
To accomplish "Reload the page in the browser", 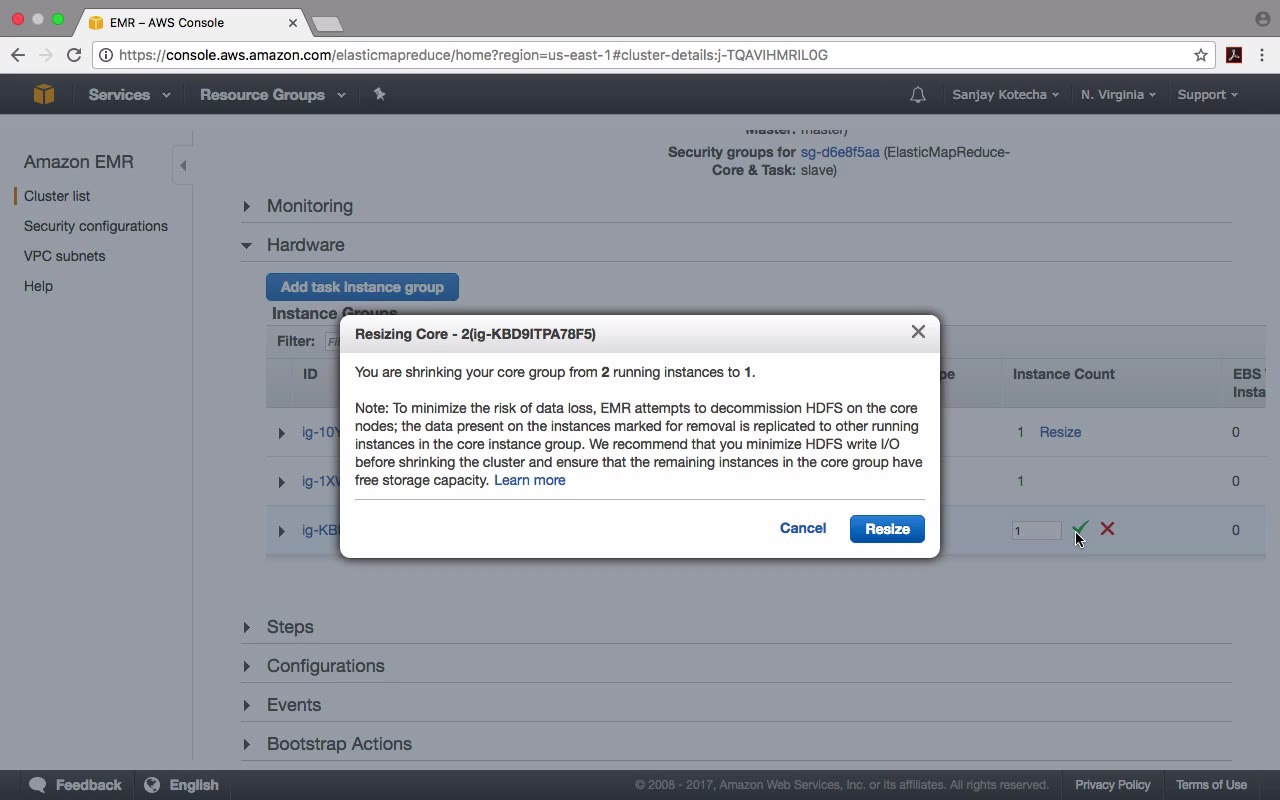I will coord(74,55).
